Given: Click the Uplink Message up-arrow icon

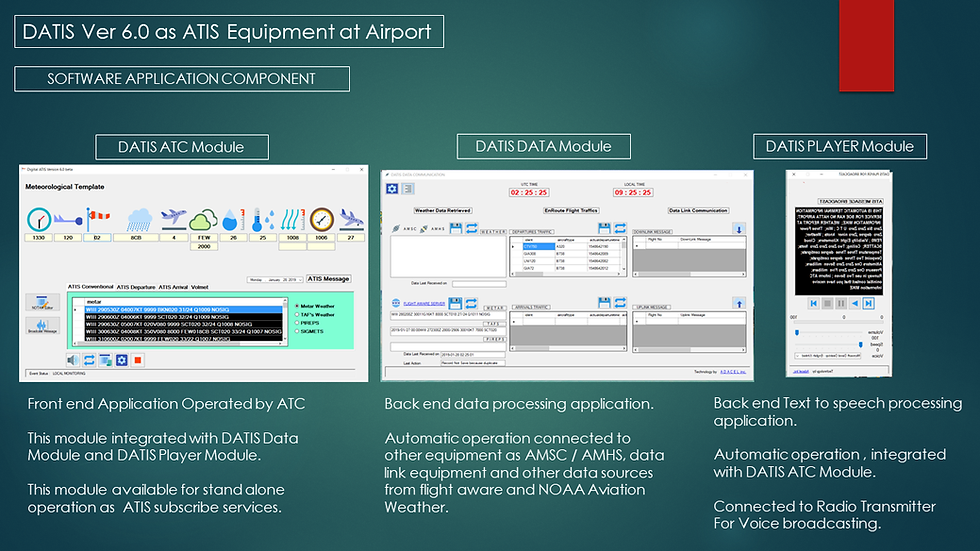Looking at the screenshot, I should [739, 304].
